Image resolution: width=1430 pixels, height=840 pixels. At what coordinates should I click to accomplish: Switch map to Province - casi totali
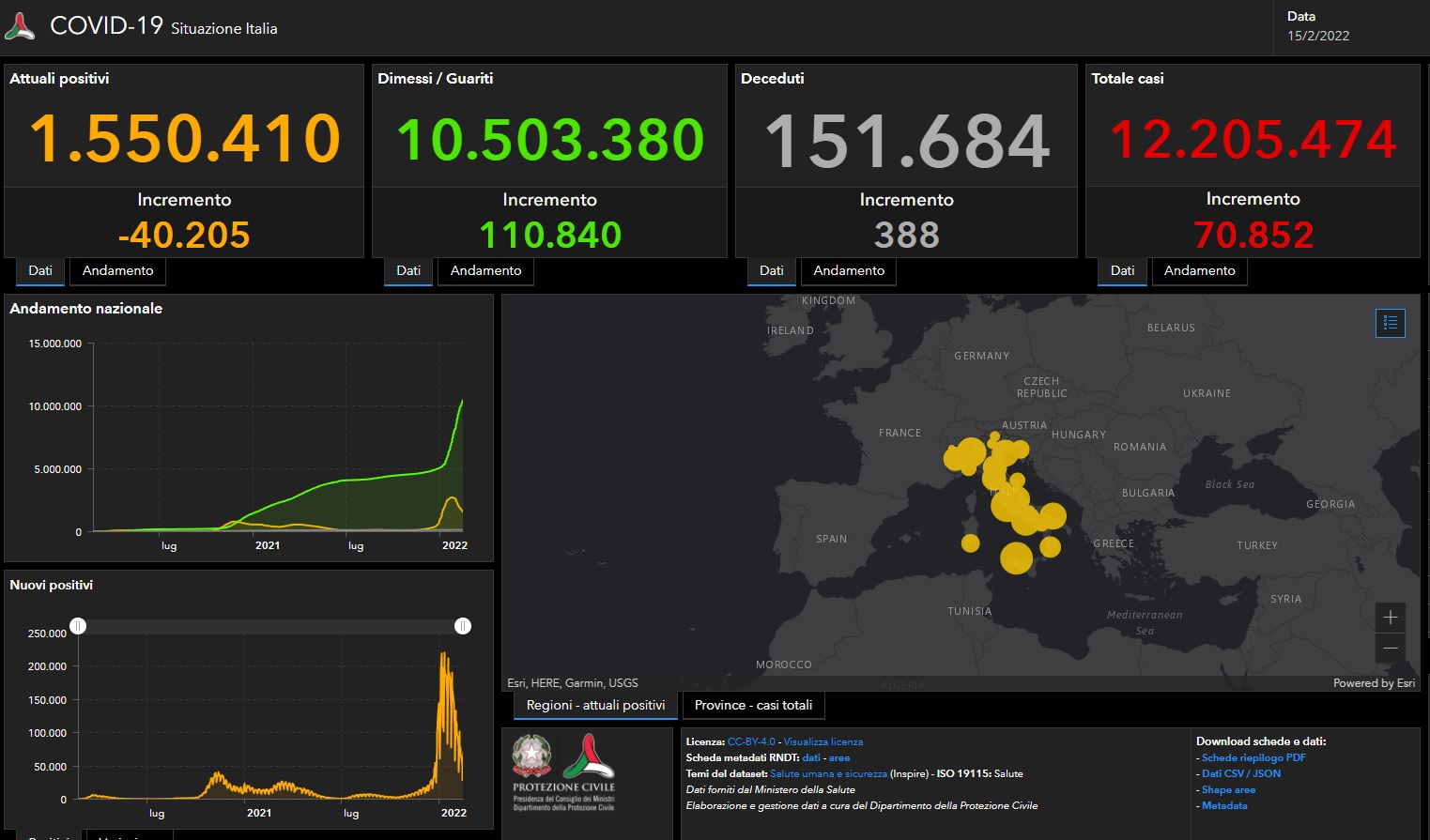(x=753, y=705)
